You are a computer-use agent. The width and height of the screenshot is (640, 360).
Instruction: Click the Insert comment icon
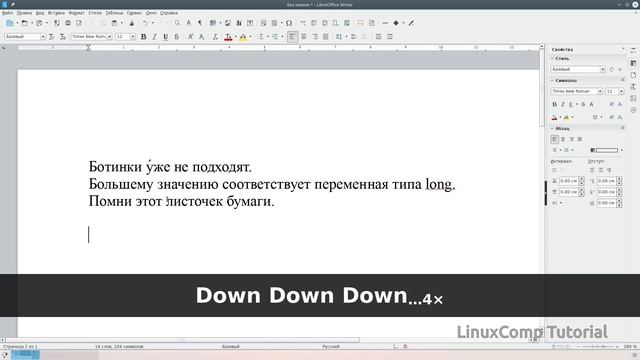(360, 23)
